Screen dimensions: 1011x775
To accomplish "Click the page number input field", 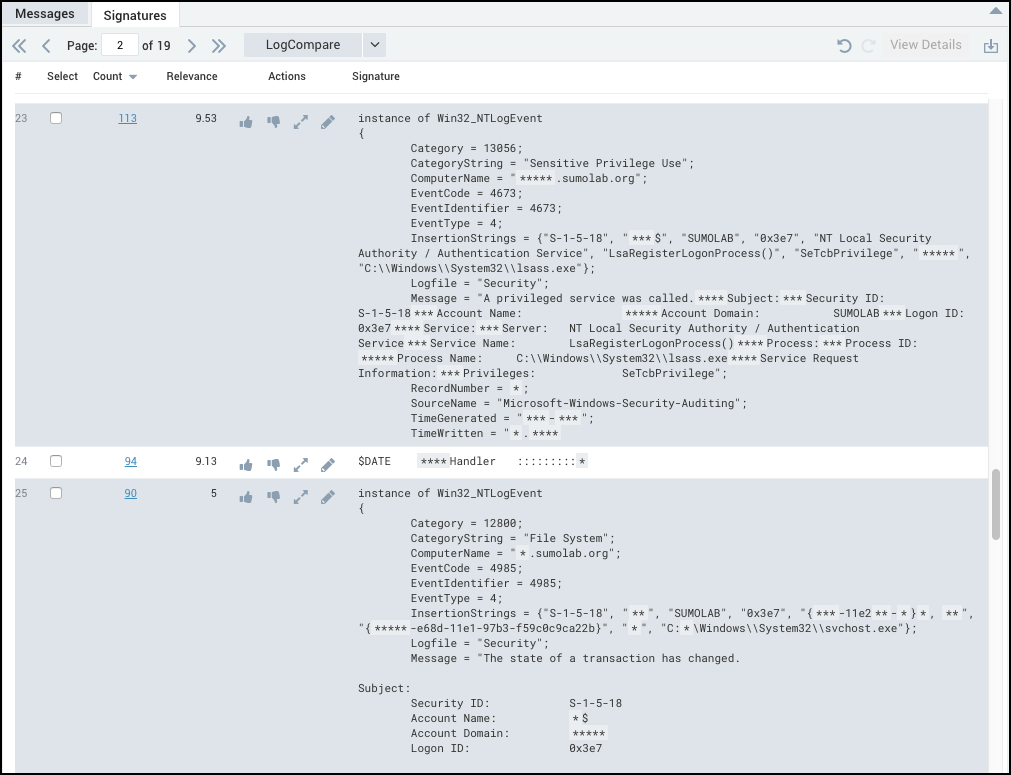I will click(120, 45).
